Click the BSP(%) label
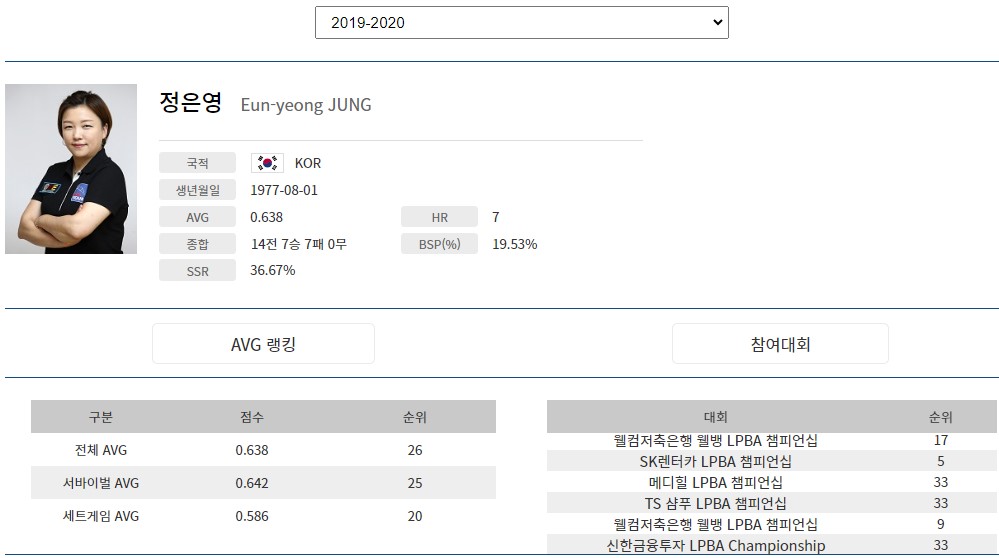Screen dimensions: 999x558 440,244
